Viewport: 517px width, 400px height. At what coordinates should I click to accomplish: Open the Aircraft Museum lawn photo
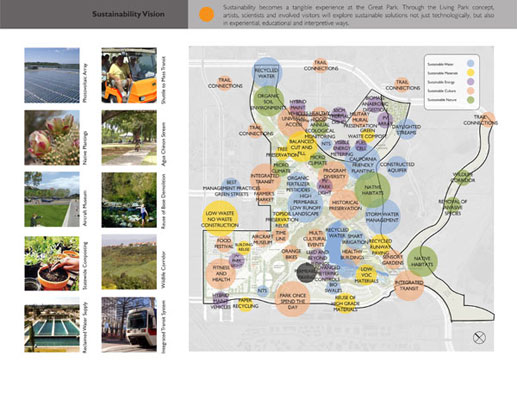pyautogui.click(x=52, y=199)
